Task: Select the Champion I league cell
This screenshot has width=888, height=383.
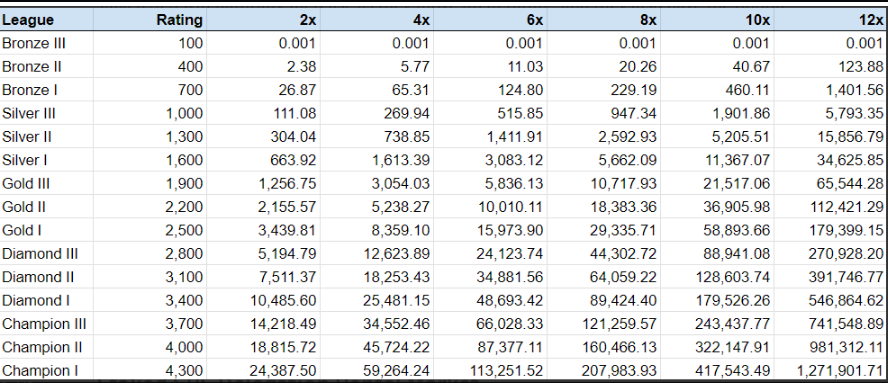Action: coord(46,371)
